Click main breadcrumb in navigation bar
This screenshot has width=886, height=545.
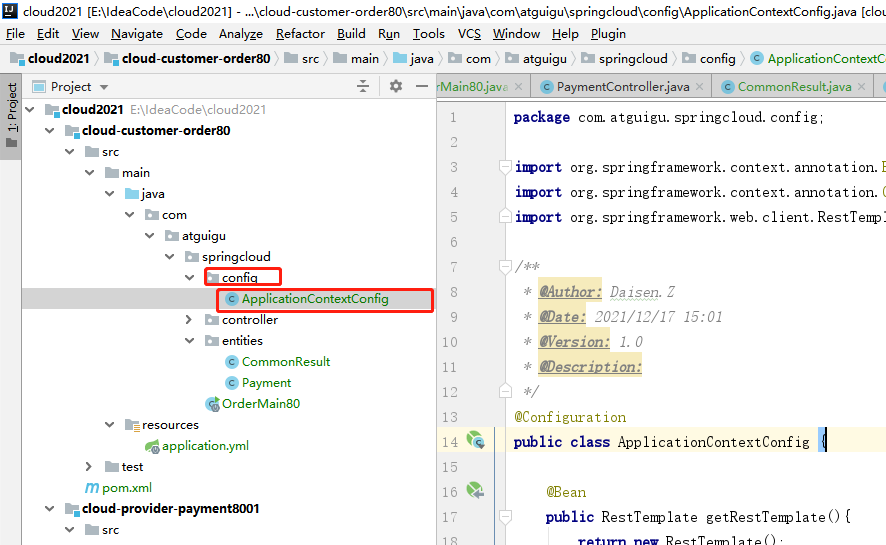pos(356,59)
